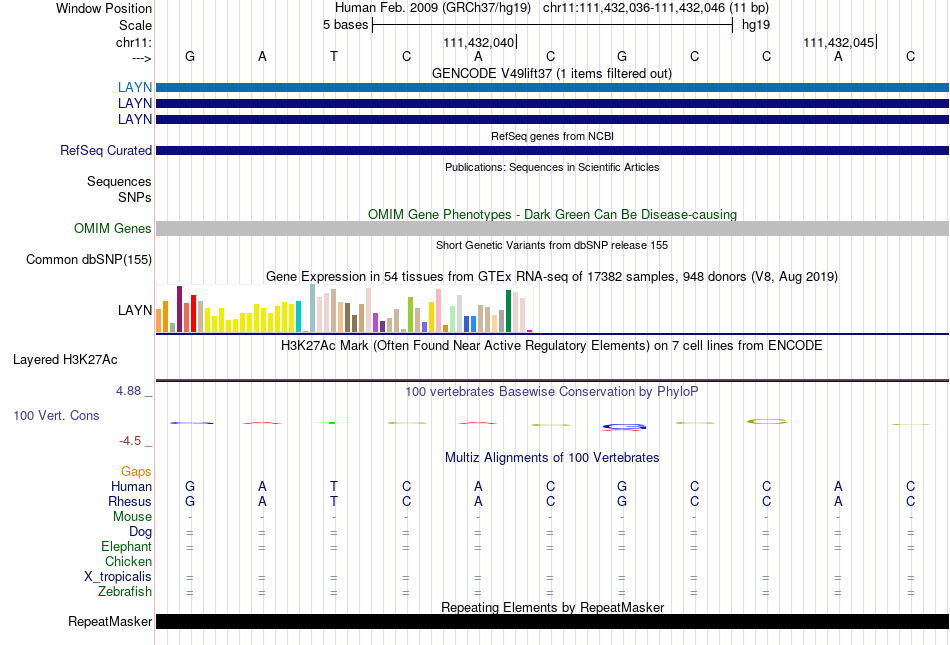Open 'RefSeq genes from NCBI' track title
Screen dimensions: 950x645
pos(552,136)
